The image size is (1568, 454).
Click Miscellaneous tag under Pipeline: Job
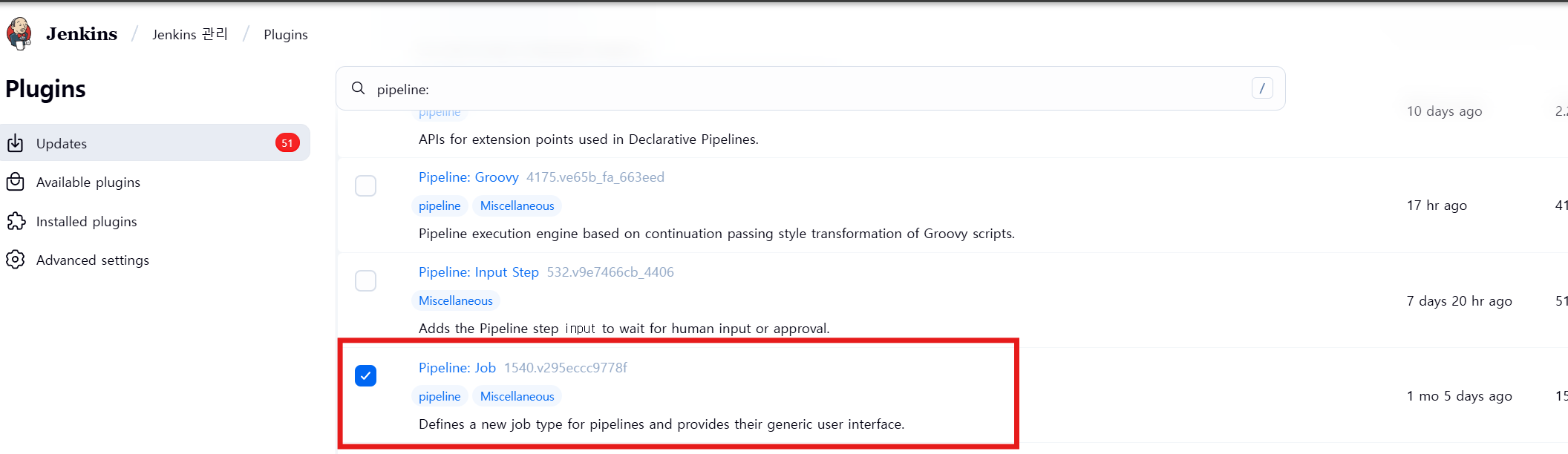[x=517, y=396]
